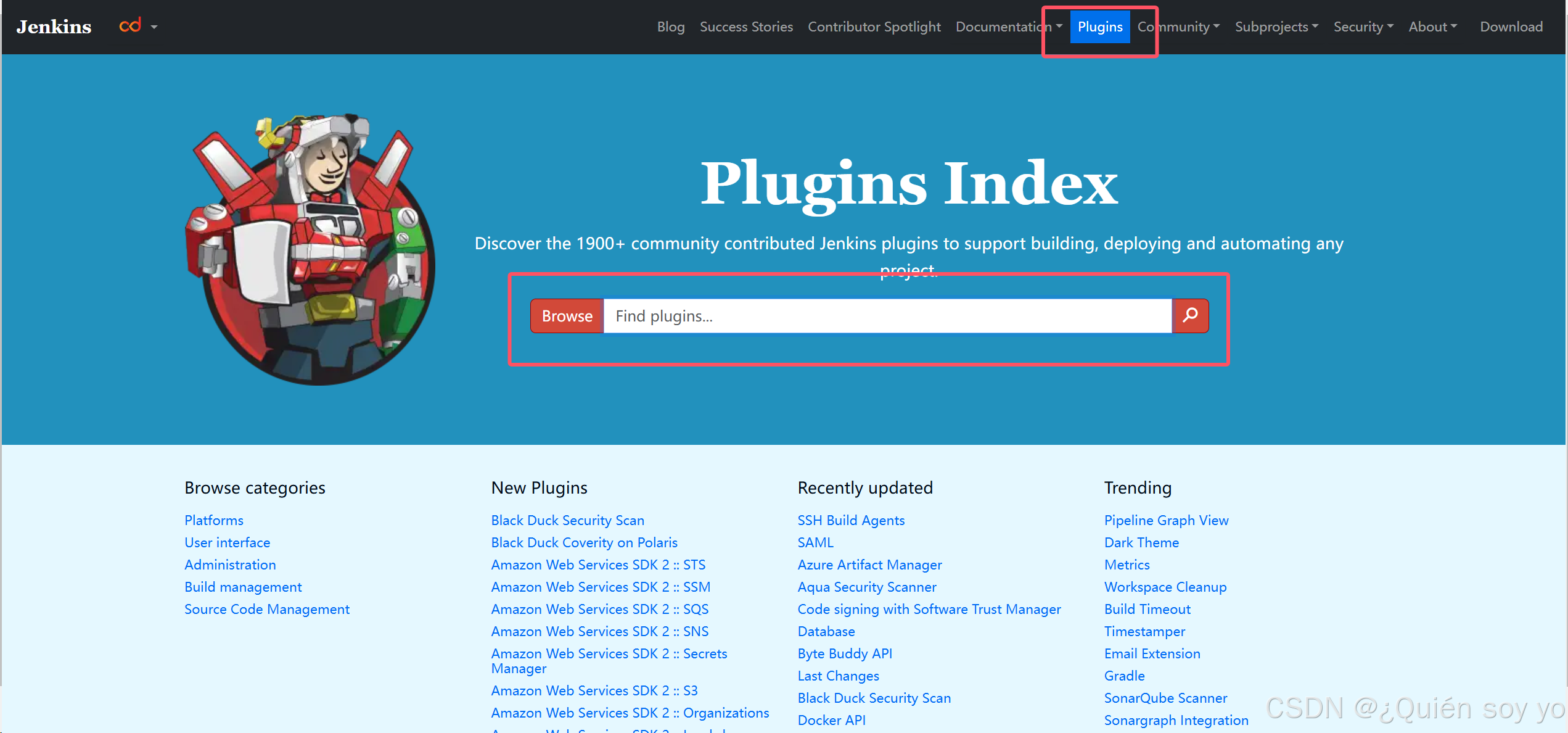Image resolution: width=1568 pixels, height=733 pixels.
Task: Open the CD Foundation logo dropdown
Action: (x=139, y=27)
